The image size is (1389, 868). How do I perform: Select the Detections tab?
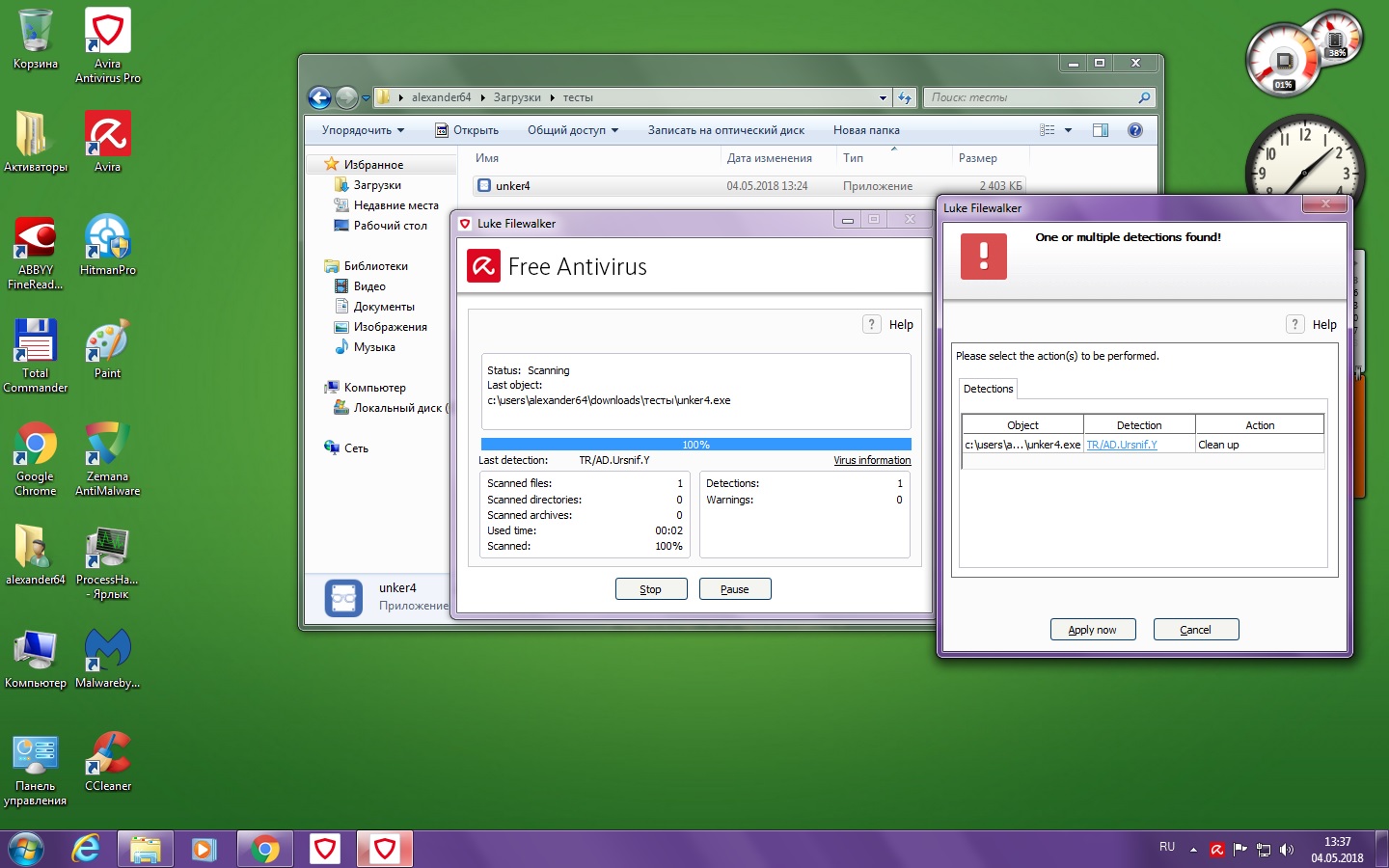pos(988,389)
